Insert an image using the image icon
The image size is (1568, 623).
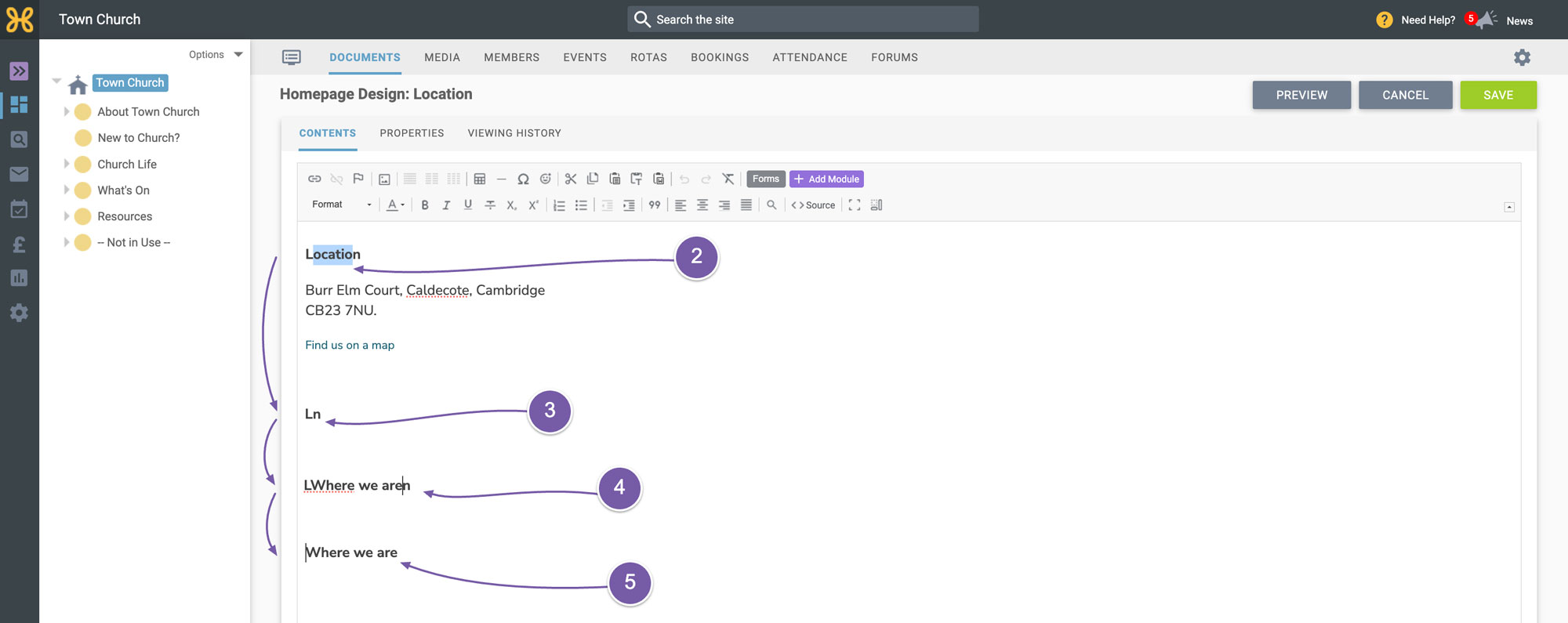[x=384, y=179]
